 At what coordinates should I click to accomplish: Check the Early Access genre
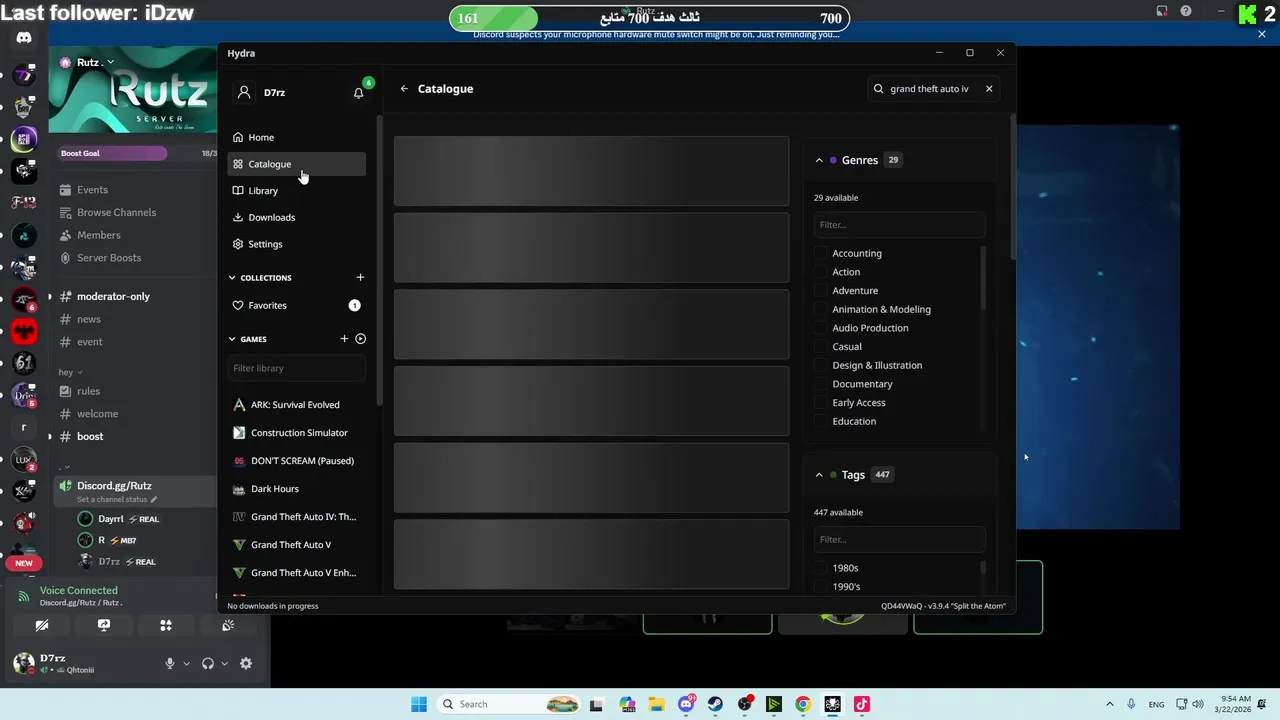tap(821, 403)
